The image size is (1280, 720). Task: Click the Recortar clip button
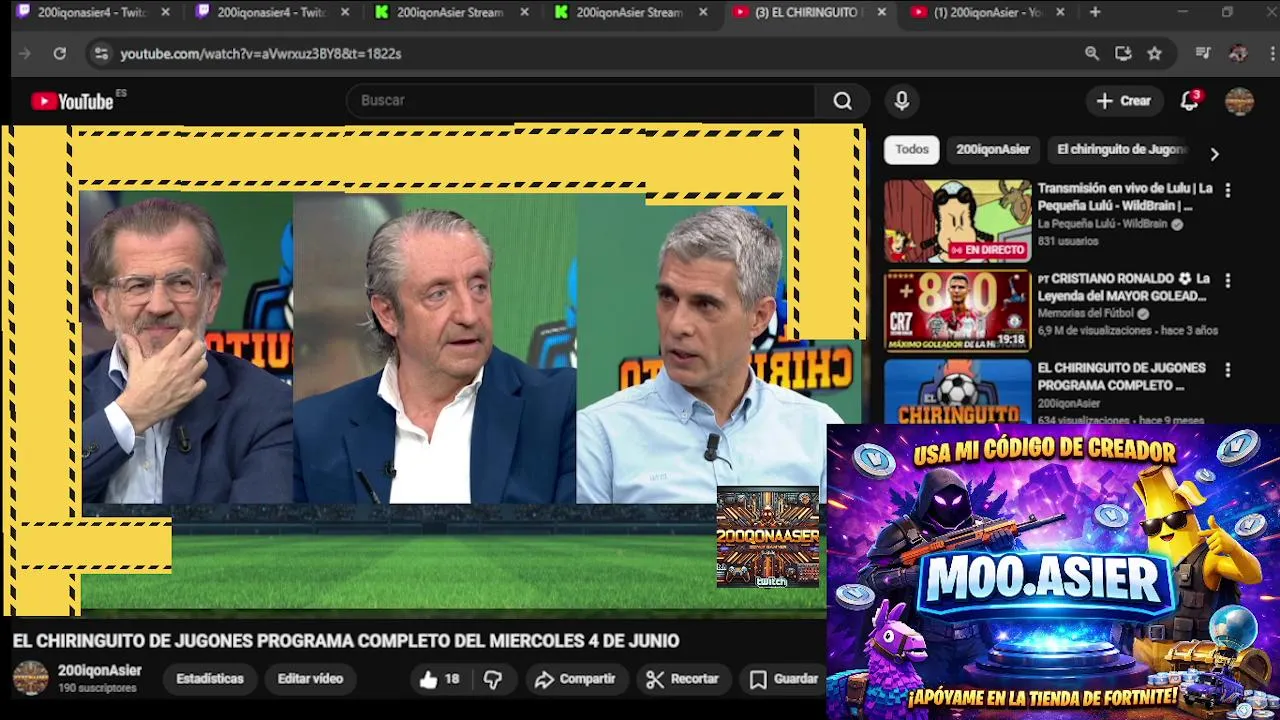(683, 679)
